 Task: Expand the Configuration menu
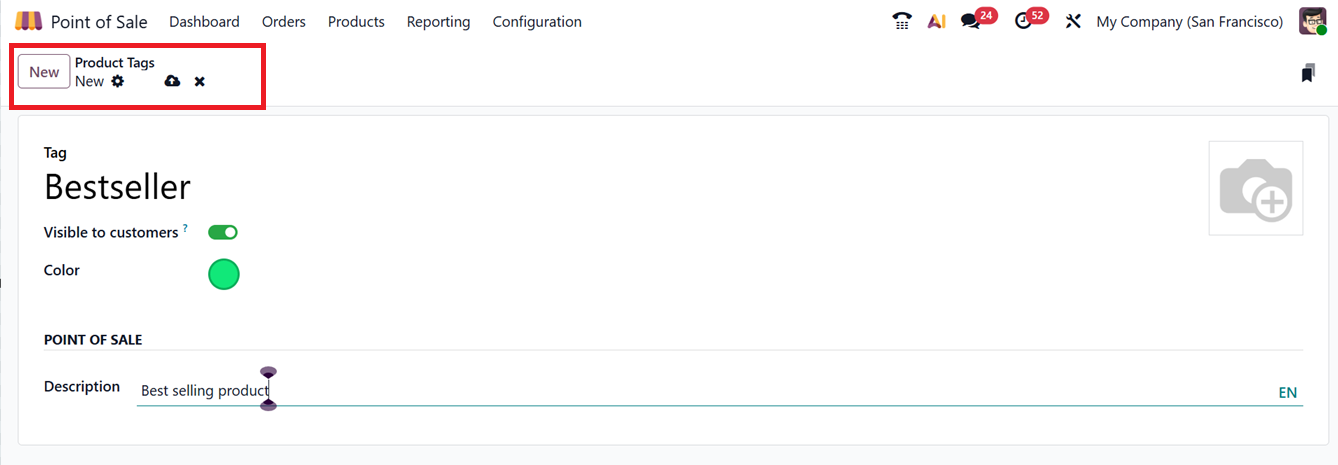click(537, 21)
